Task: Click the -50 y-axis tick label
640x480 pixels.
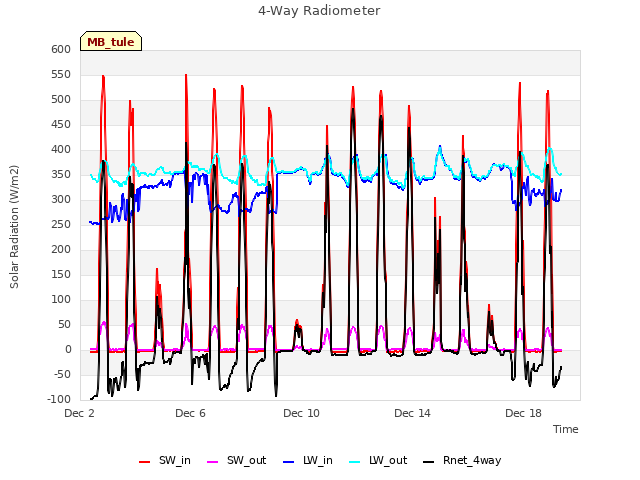Action: (x=63, y=375)
